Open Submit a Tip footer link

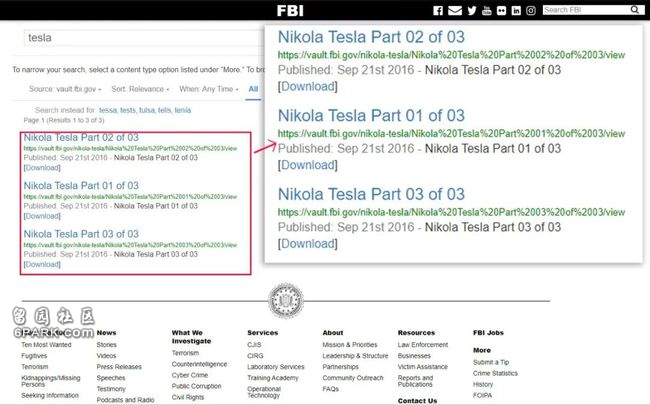(491, 362)
